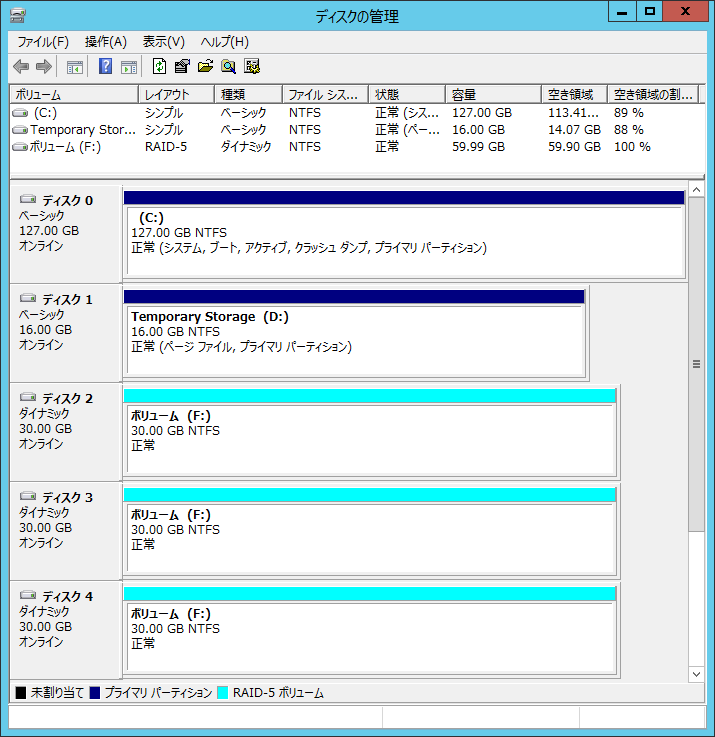Image resolution: width=715 pixels, height=737 pixels.
Task: Click the Forward arrow toolbar icon
Action: [x=44, y=67]
